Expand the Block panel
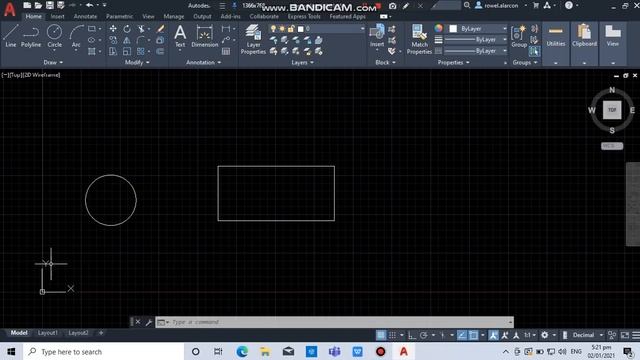640x360 pixels. coord(385,62)
